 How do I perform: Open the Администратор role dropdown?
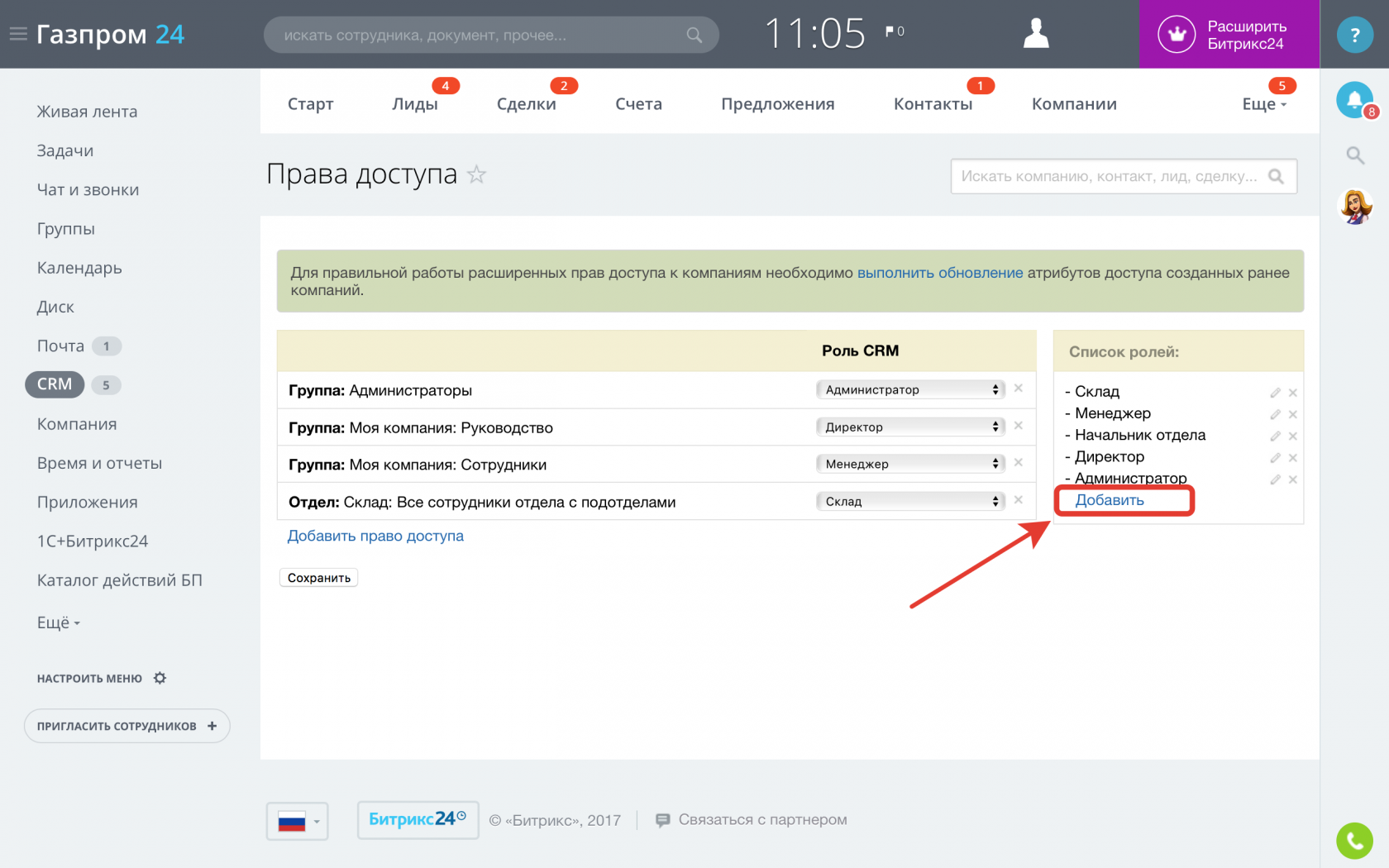[x=909, y=389]
